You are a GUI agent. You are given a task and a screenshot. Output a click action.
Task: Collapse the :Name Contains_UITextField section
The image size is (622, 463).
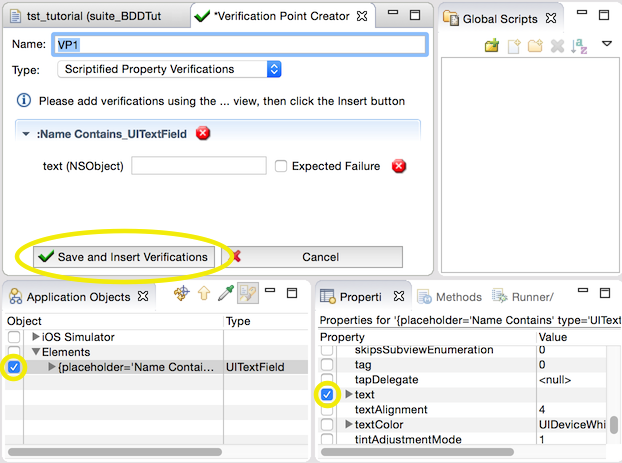tap(26, 134)
